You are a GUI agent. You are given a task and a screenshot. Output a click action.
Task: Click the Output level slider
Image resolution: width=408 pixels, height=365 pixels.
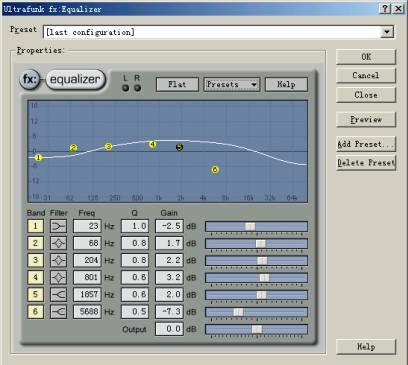(256, 329)
